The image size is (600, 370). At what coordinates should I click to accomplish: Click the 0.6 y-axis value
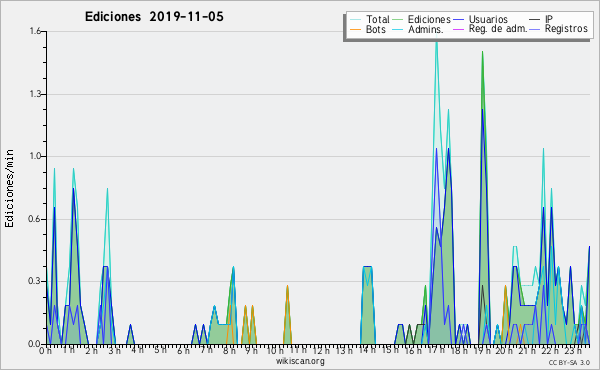35,219
